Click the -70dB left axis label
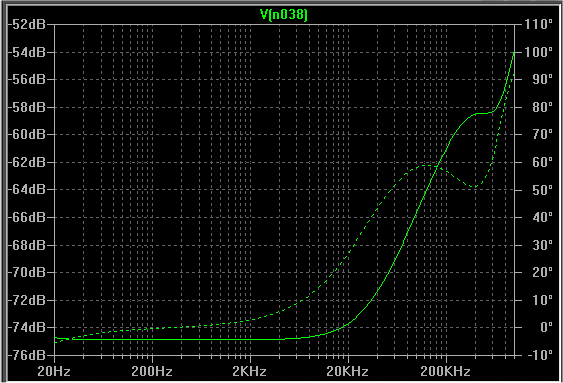Viewport: 563px width, 383px height. click(x=27, y=272)
